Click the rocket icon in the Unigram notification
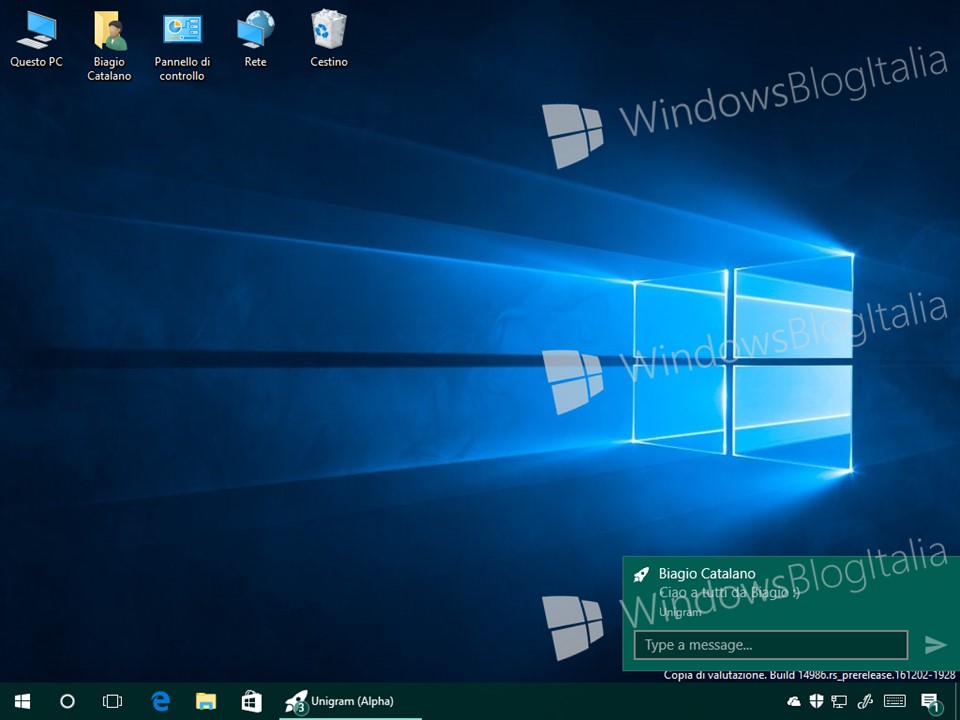960x720 pixels. tap(641, 574)
